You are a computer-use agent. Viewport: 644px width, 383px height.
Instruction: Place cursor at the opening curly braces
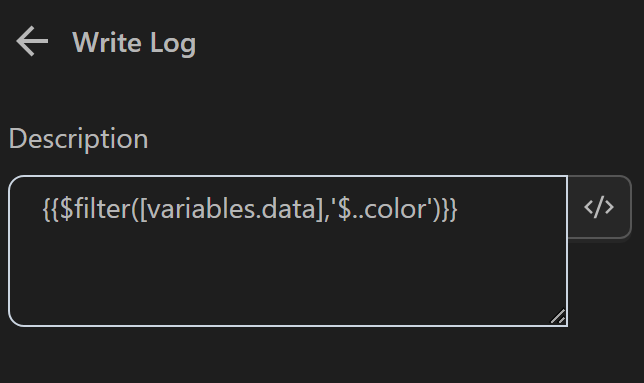pos(51,209)
